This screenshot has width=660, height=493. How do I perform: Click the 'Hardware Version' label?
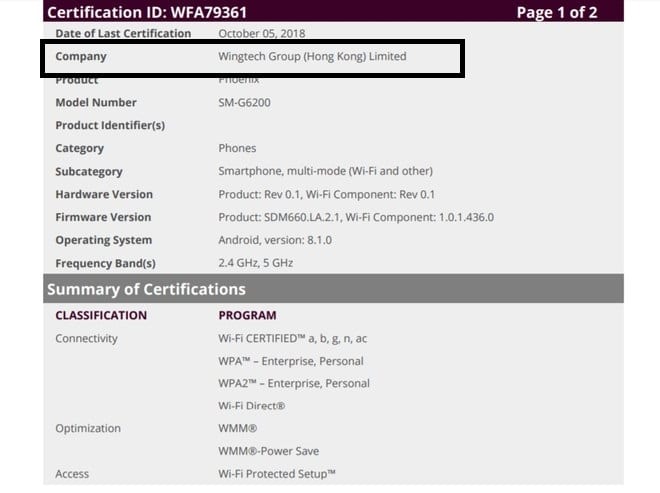coord(104,194)
